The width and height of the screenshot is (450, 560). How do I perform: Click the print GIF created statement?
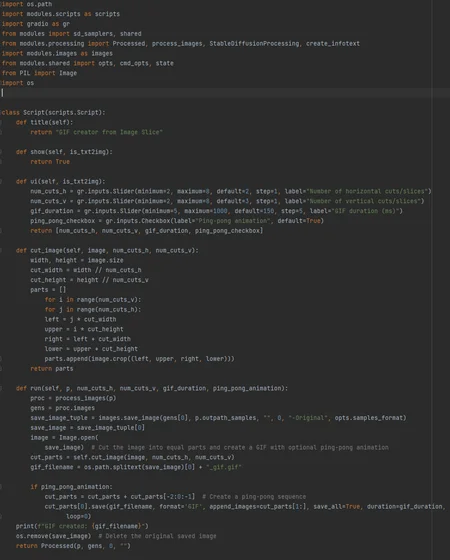point(82,526)
